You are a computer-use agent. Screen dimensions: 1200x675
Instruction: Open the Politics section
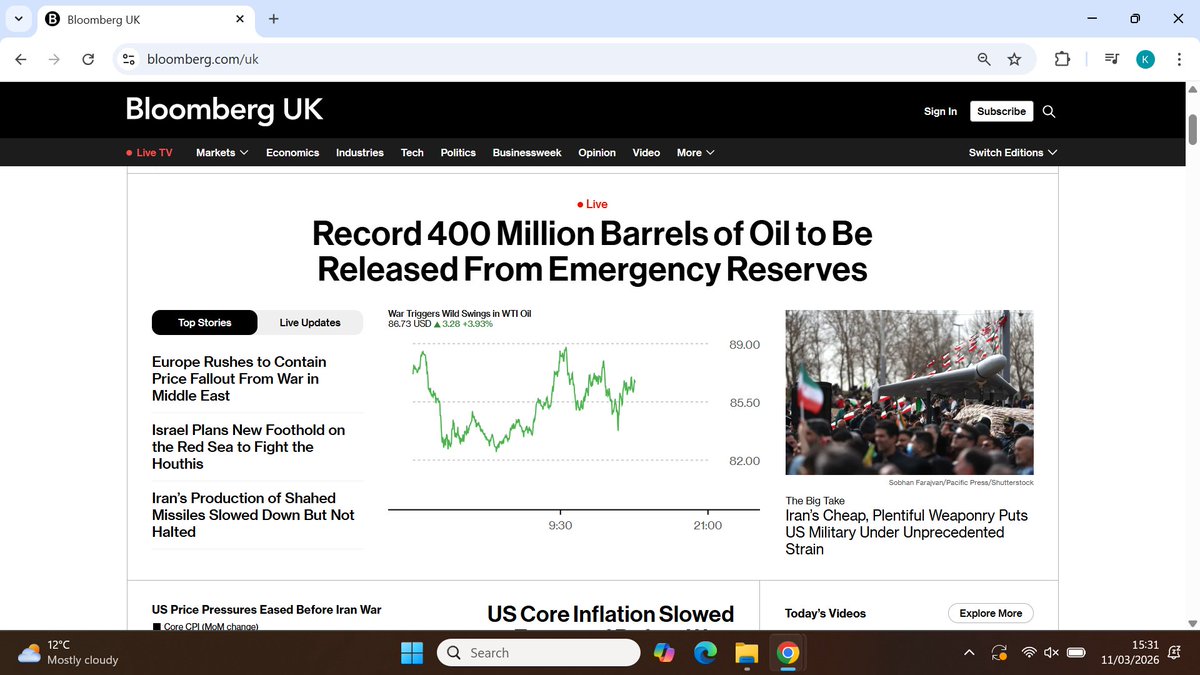[458, 153]
